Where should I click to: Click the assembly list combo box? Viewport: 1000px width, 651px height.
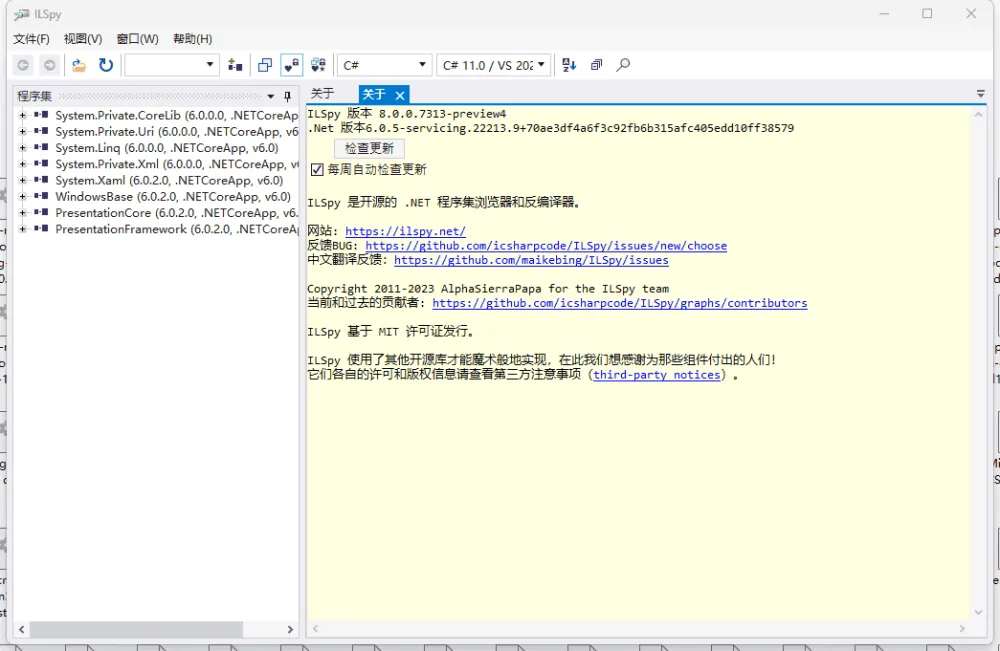[x=170, y=64]
